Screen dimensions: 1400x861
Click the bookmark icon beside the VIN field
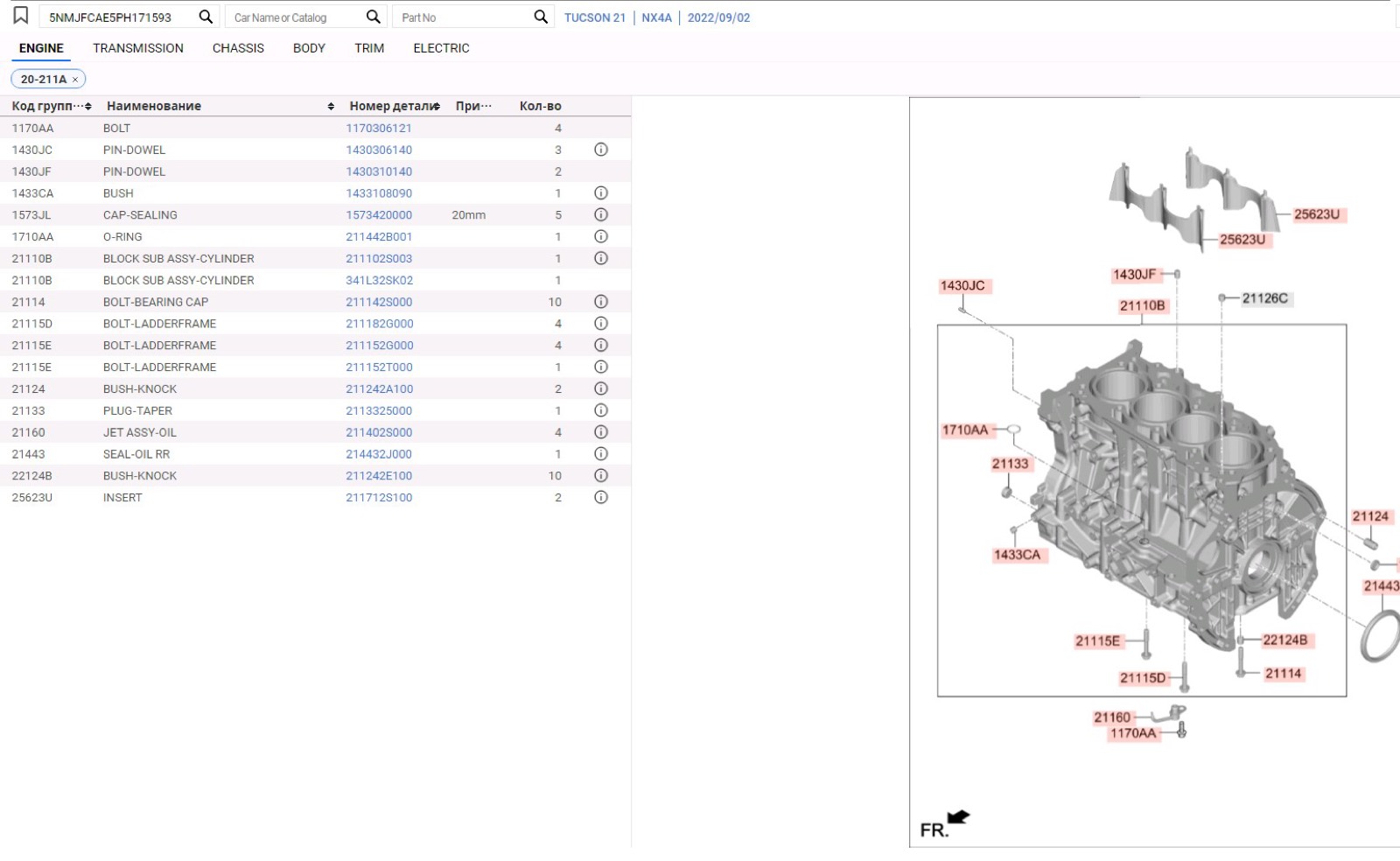pyautogui.click(x=20, y=16)
